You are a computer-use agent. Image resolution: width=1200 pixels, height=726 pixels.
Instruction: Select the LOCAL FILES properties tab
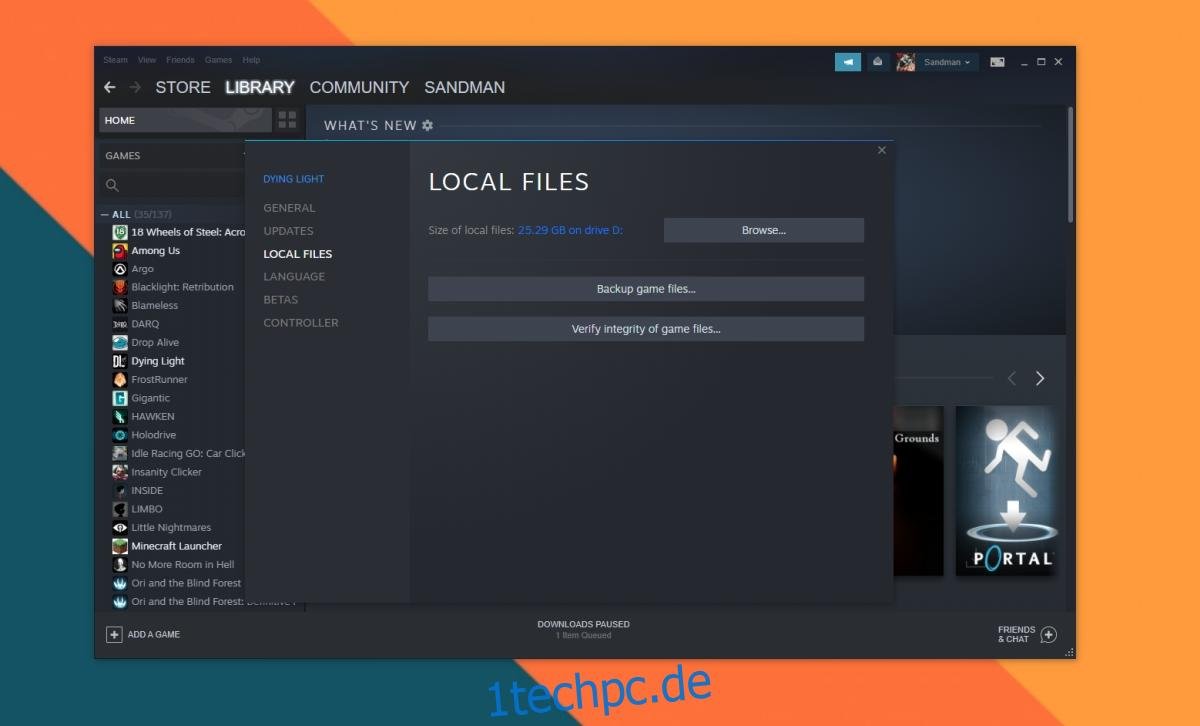click(x=298, y=254)
